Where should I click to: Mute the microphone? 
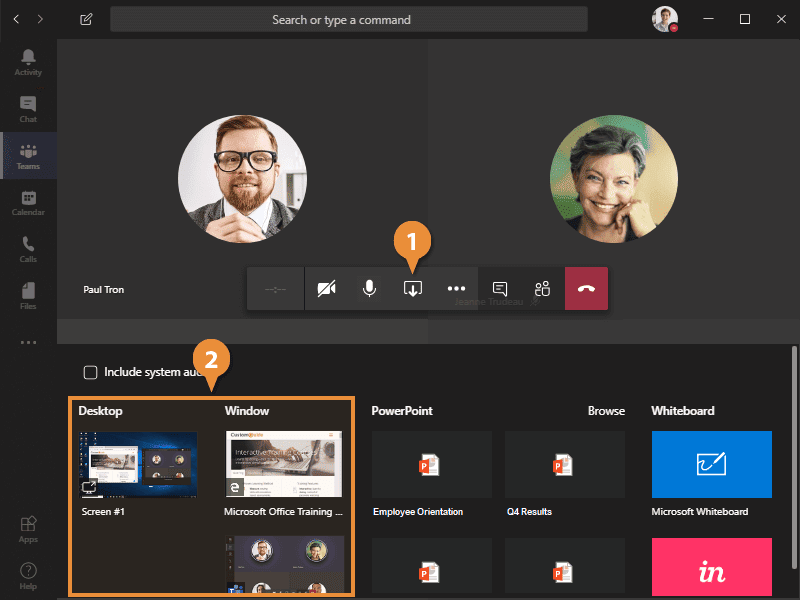(369, 289)
